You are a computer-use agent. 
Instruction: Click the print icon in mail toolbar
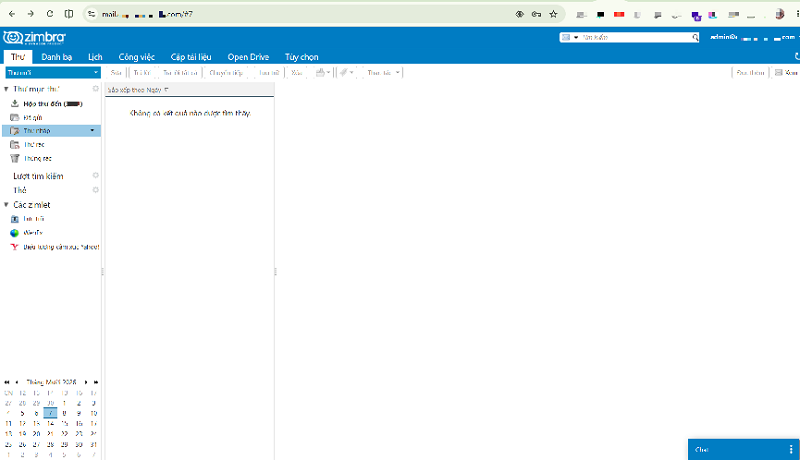pos(320,72)
